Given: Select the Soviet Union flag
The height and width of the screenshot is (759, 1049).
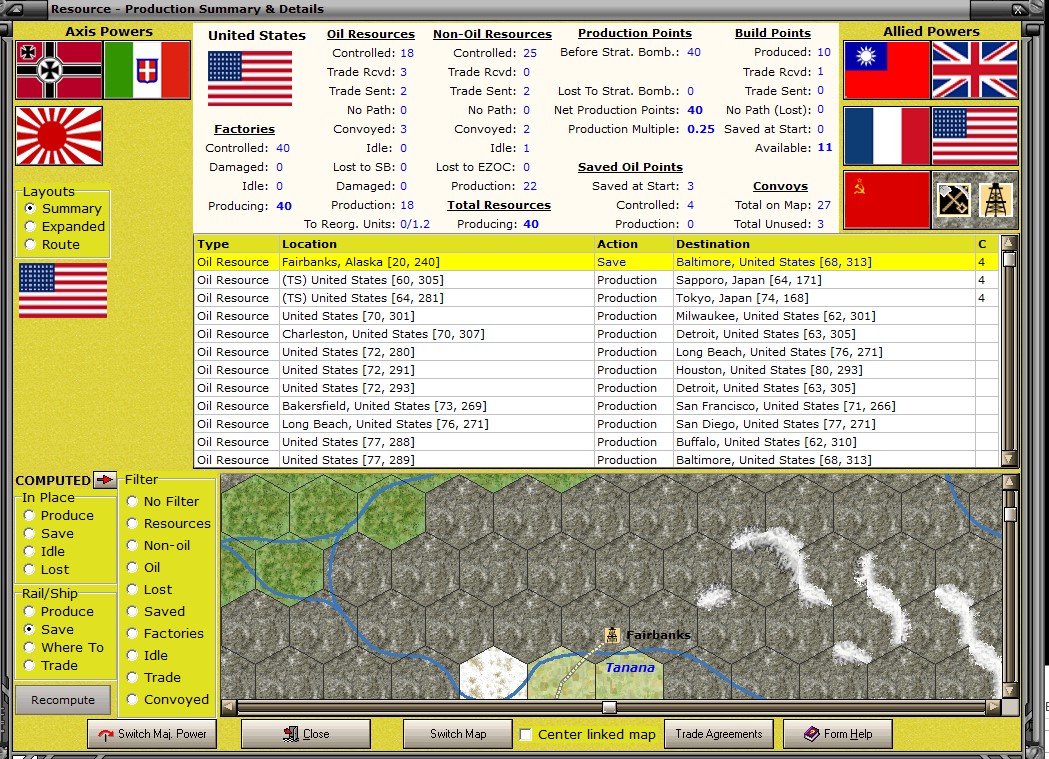Looking at the screenshot, I should tap(887, 200).
